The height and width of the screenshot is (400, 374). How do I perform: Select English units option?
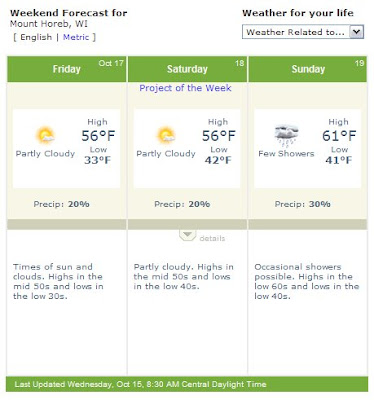(36, 37)
